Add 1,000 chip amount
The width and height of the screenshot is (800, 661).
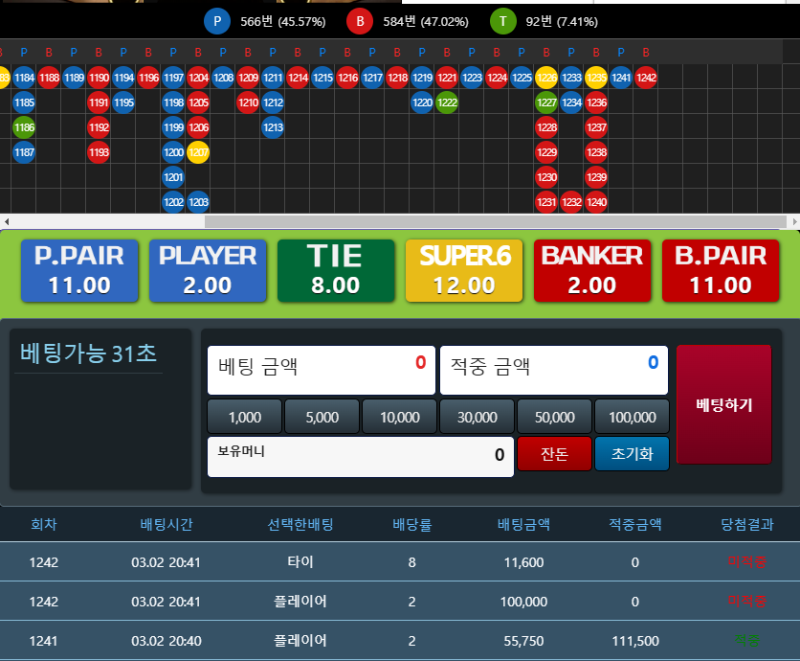[244, 417]
